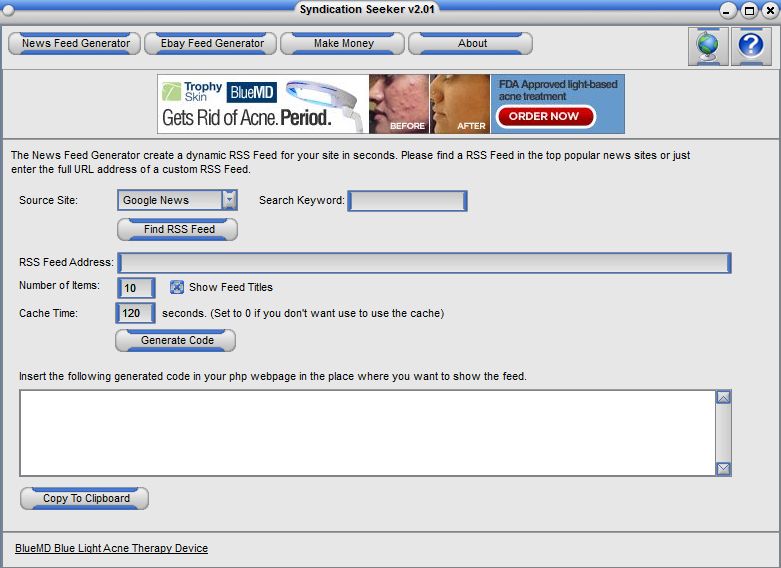Viewport: 781px width, 568px height.
Task: Switch to Ebay Feed Generator tab
Action: point(211,43)
